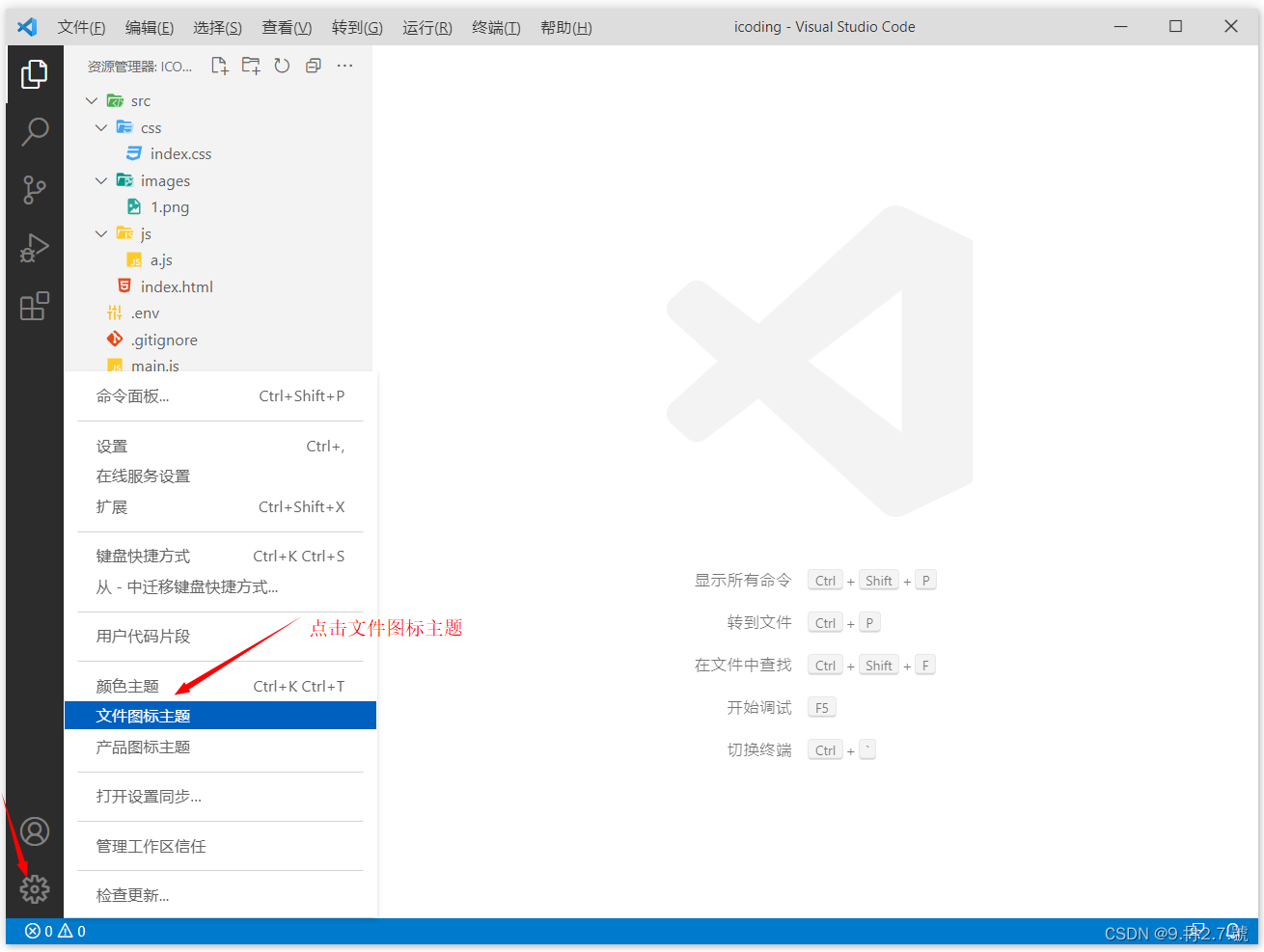
Task: Refresh the Explorer file tree
Action: [x=282, y=65]
